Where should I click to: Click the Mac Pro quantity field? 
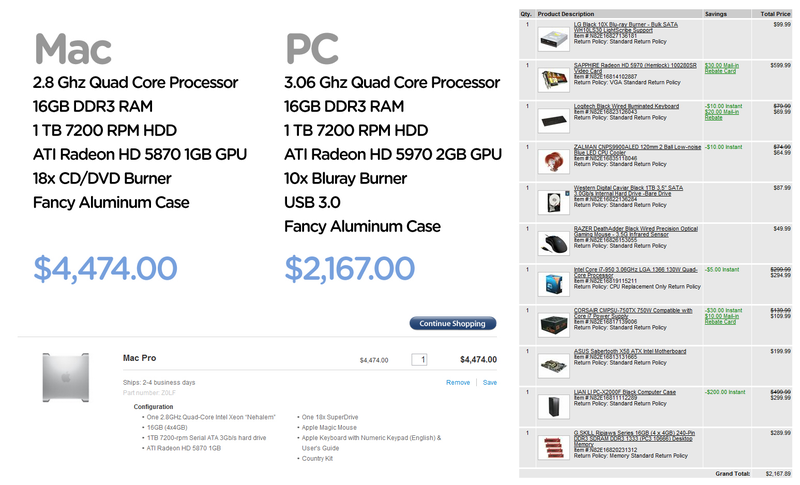[x=419, y=360]
